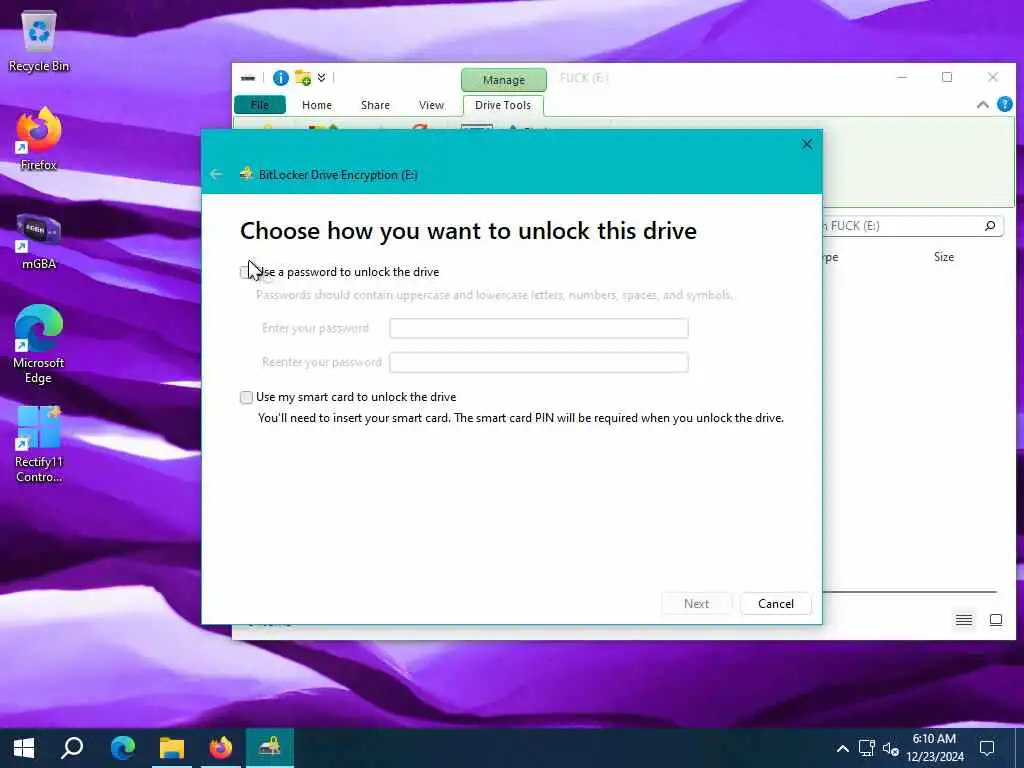This screenshot has width=1024, height=768.
Task: Open the Home ribbon tab in Explorer
Action: pos(317,104)
